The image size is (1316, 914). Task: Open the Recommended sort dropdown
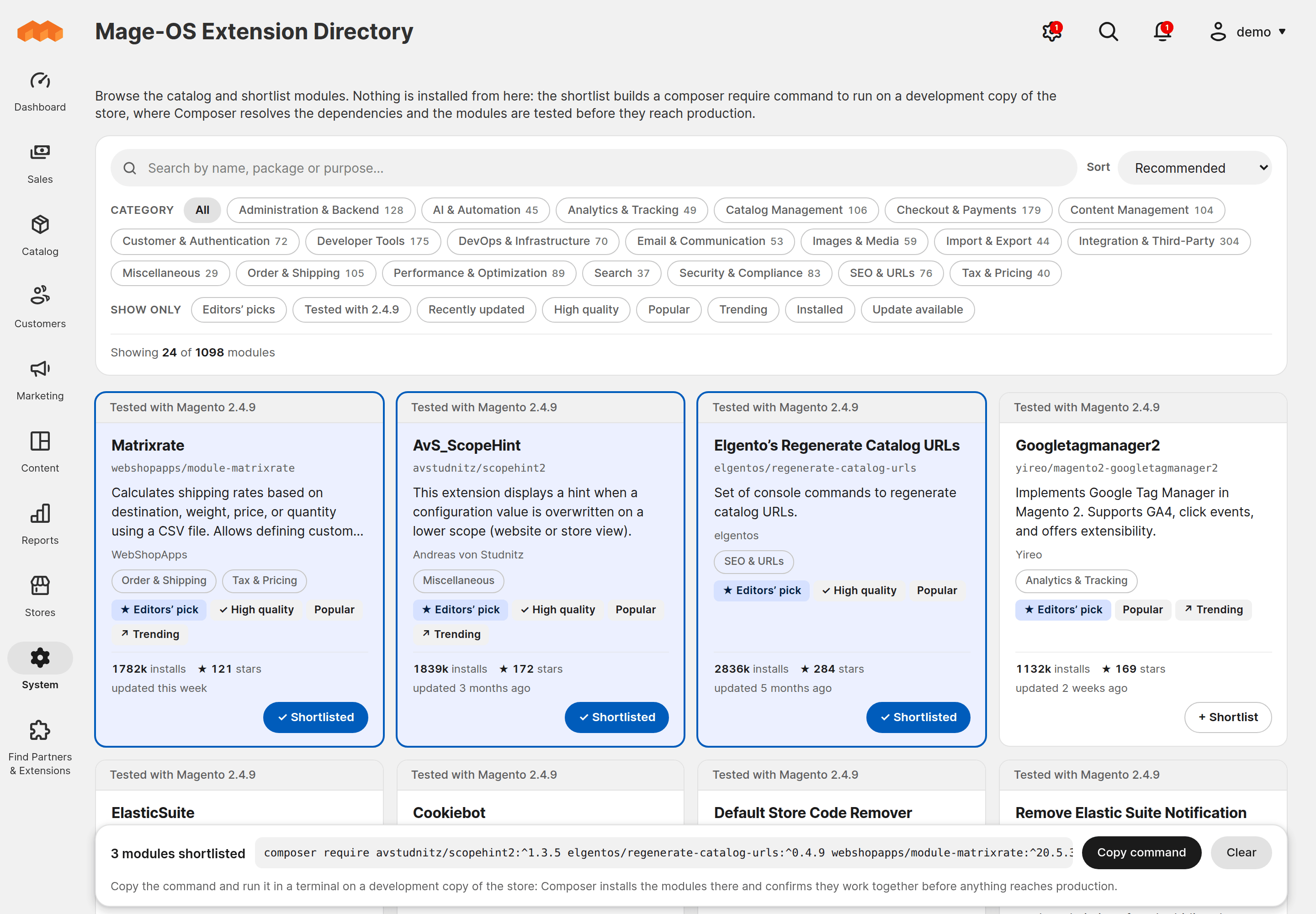pyautogui.click(x=1194, y=168)
